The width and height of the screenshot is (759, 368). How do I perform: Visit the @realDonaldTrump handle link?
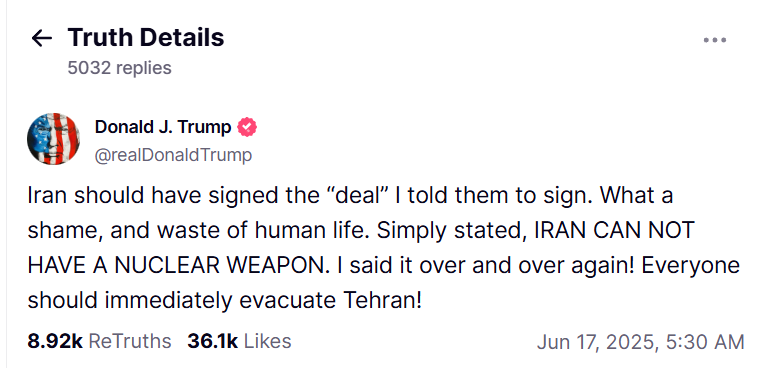coord(173,155)
